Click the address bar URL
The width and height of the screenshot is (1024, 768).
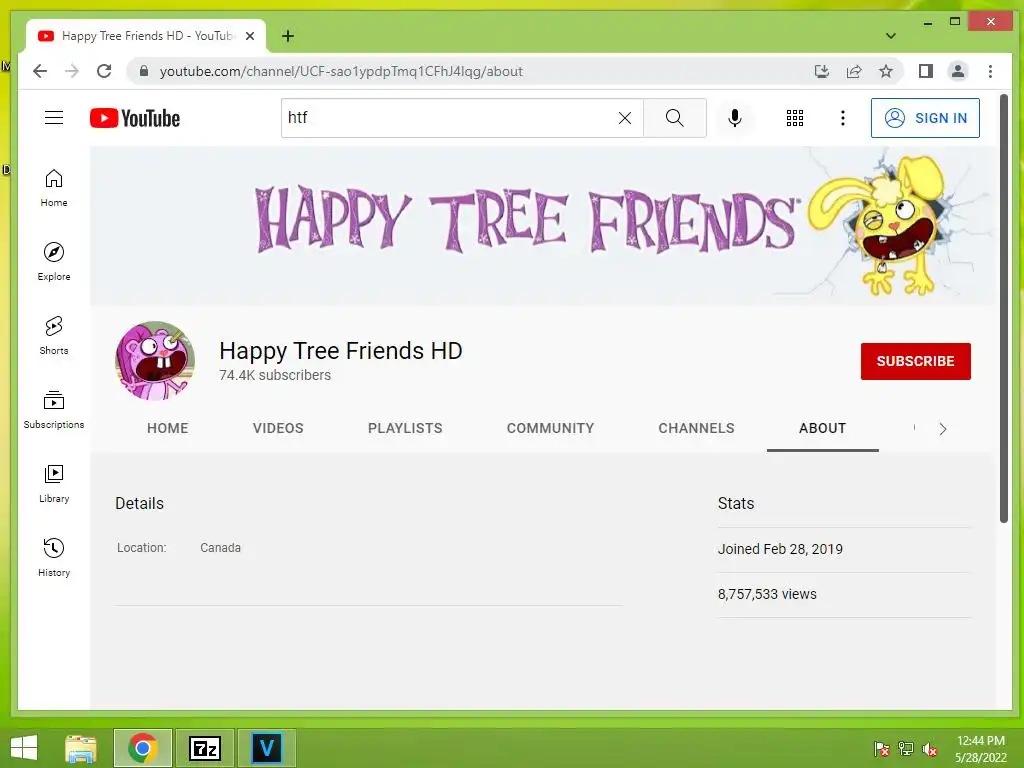coord(341,71)
